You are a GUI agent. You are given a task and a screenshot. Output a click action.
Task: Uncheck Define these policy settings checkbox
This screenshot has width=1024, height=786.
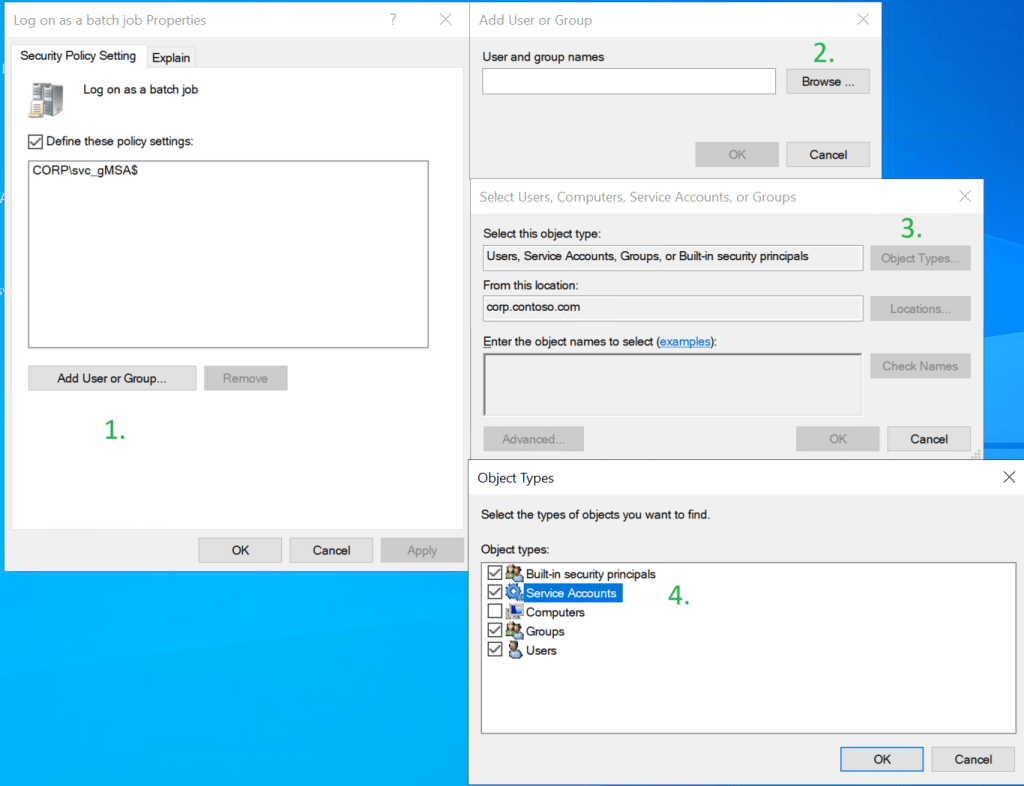(x=36, y=142)
